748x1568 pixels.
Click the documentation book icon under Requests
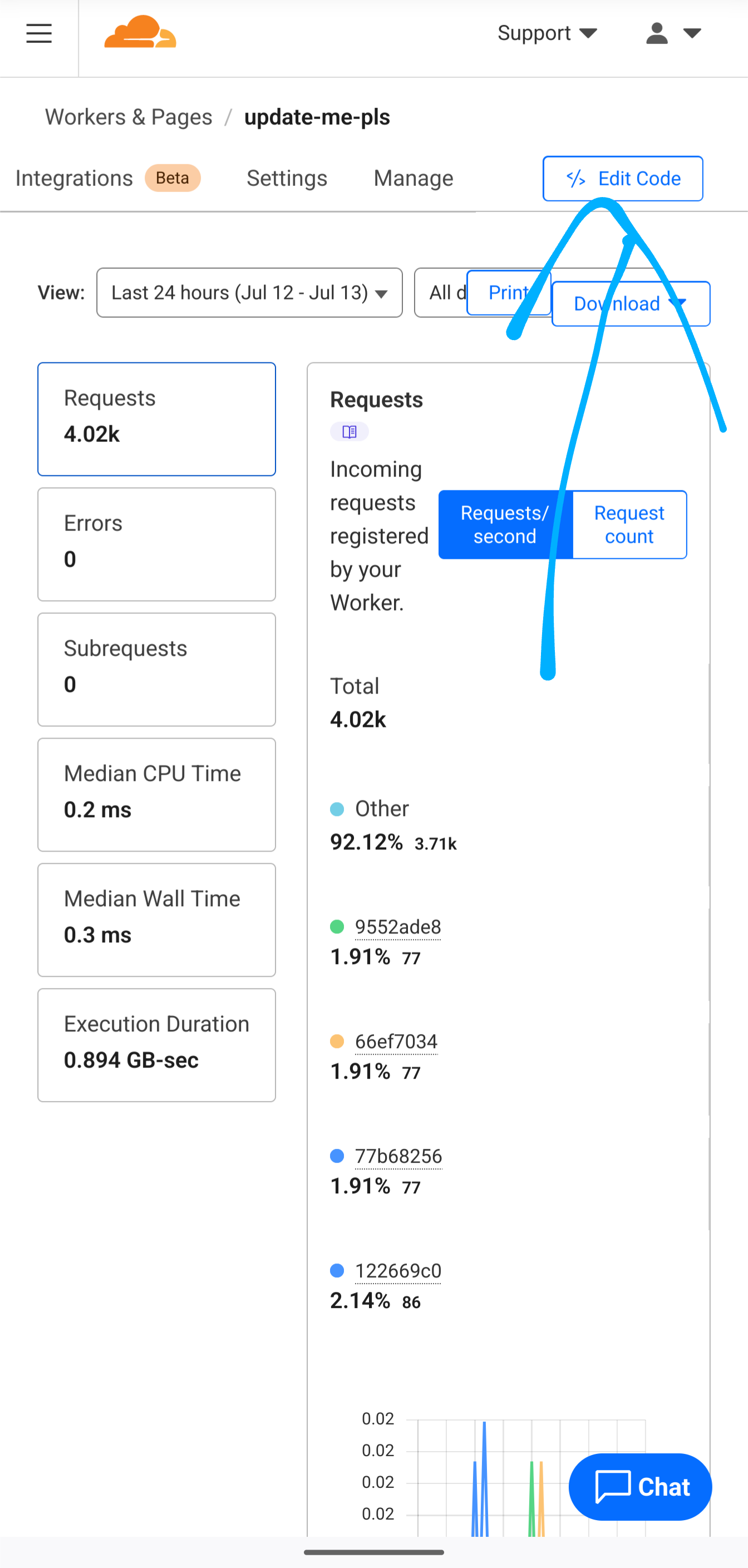tap(350, 431)
